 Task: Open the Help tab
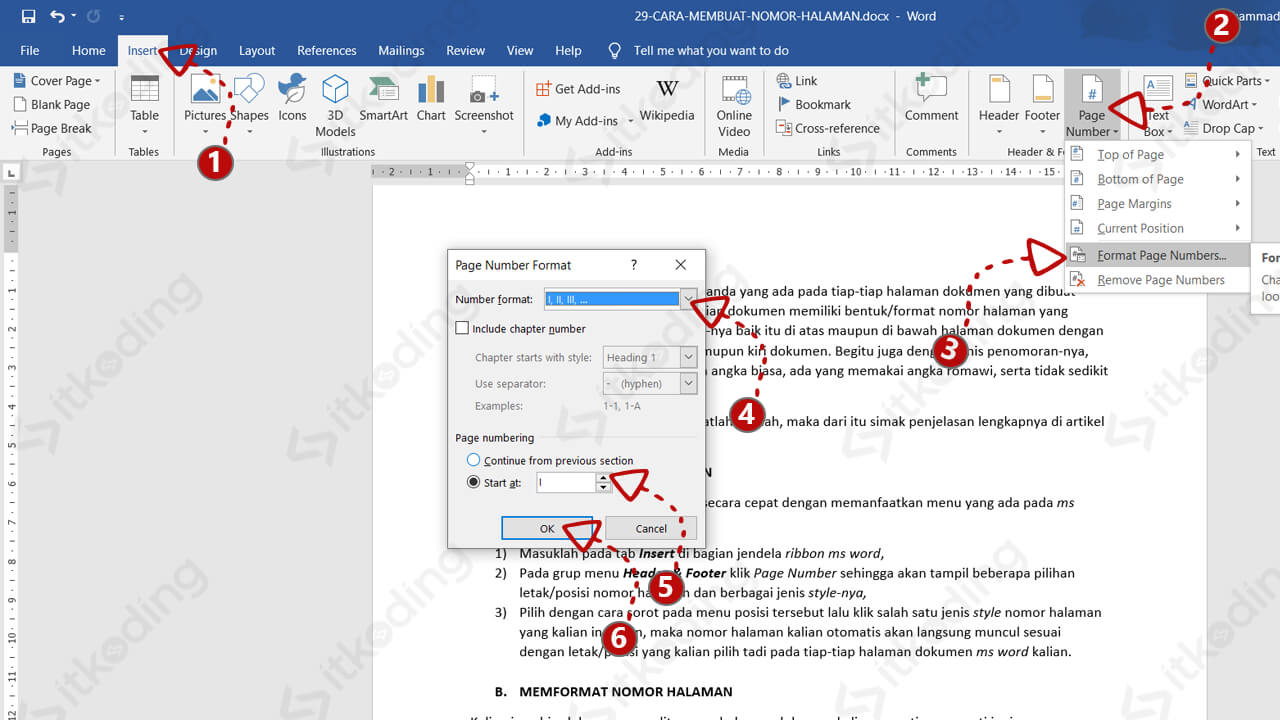tap(568, 50)
